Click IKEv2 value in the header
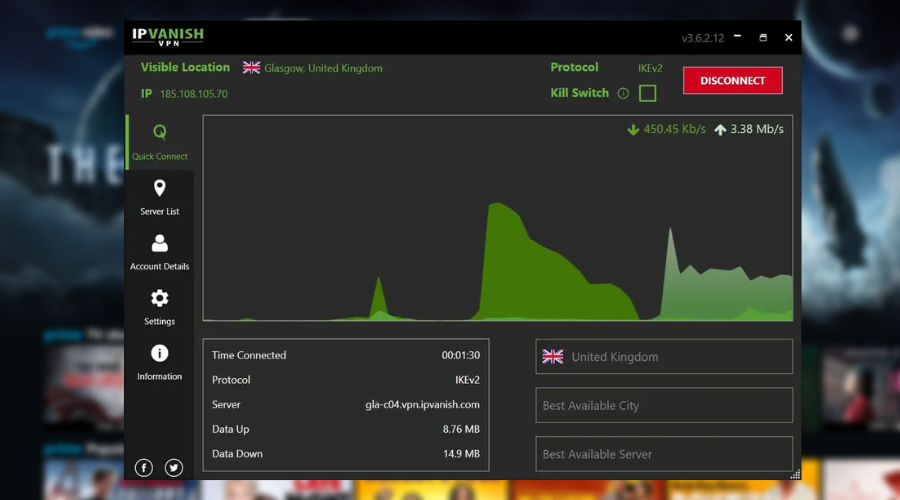The height and width of the screenshot is (500, 900). point(650,68)
